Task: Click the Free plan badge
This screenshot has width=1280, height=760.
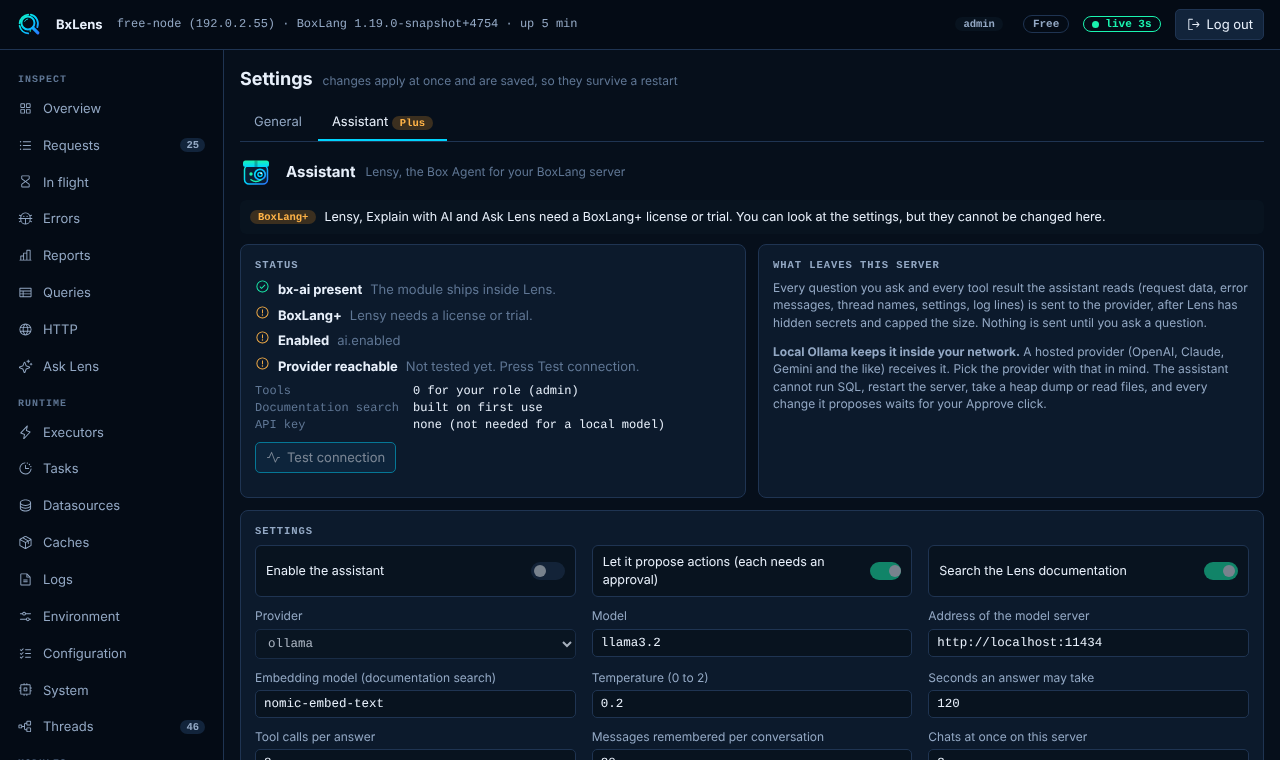Action: 1046,24
